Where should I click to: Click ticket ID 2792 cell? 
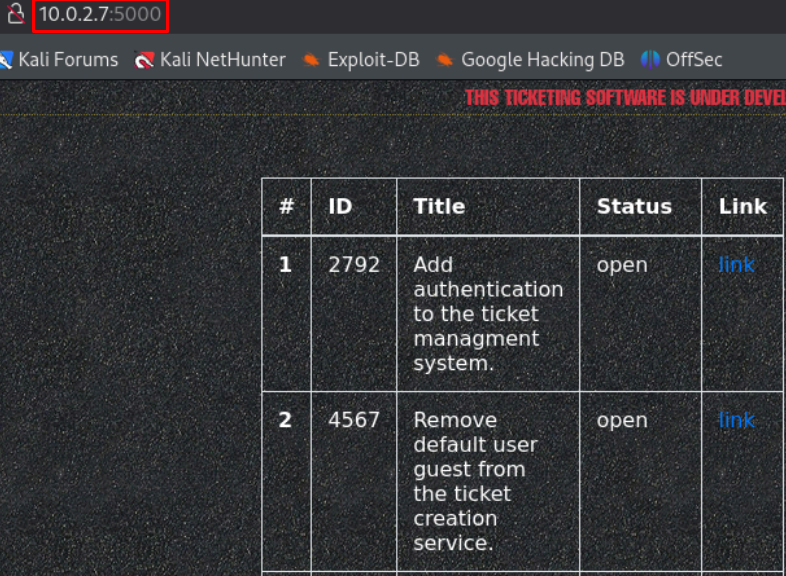[354, 314]
